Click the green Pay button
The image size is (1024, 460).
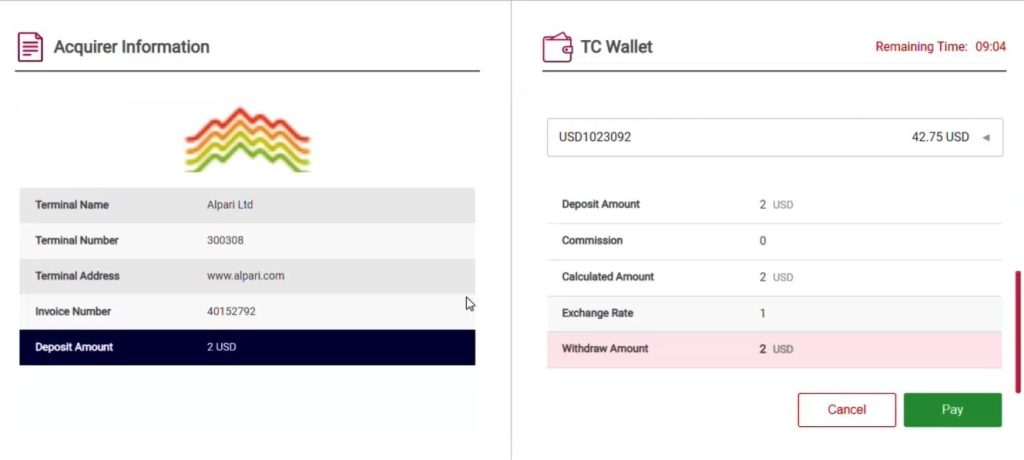pyautogui.click(x=952, y=410)
